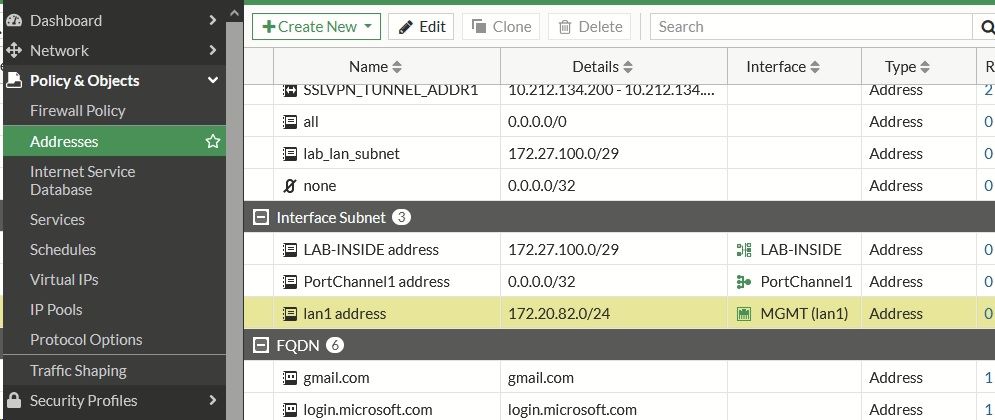
Task: Click the gmail.com FQDN address icon
Action: coord(289,378)
